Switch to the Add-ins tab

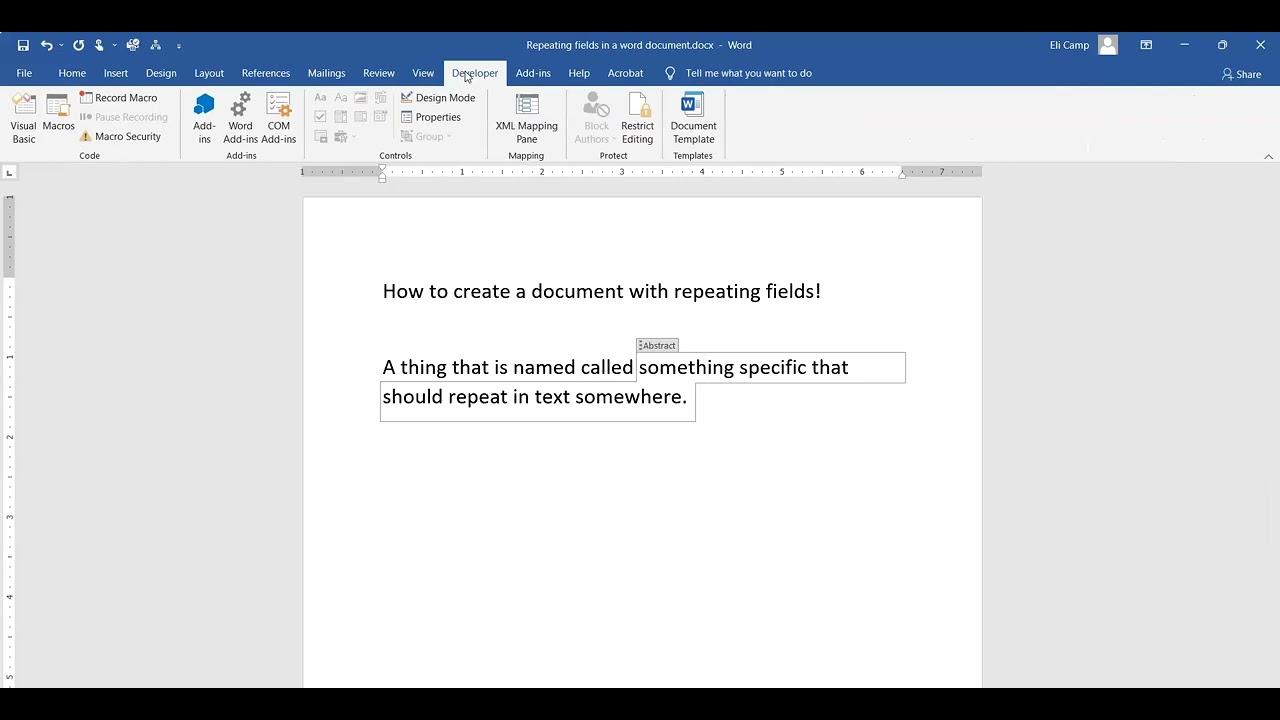click(x=533, y=73)
